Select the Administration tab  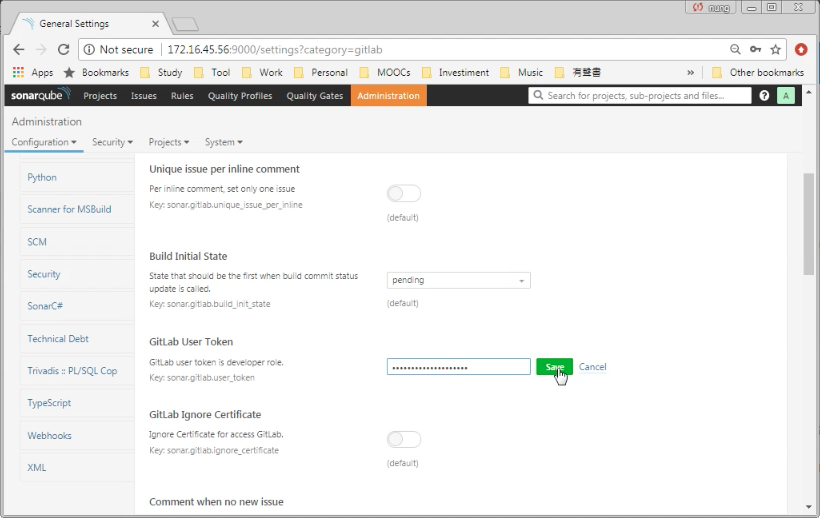[x=389, y=96]
